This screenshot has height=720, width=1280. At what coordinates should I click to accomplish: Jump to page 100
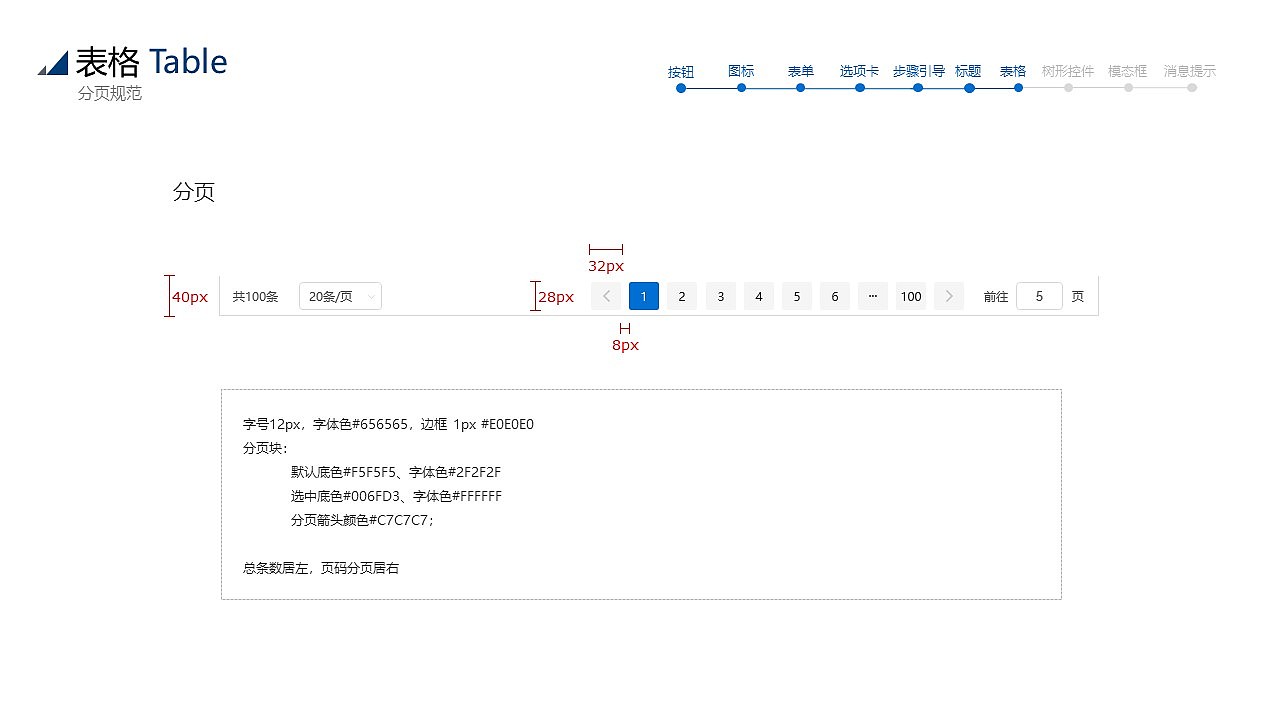click(x=911, y=296)
